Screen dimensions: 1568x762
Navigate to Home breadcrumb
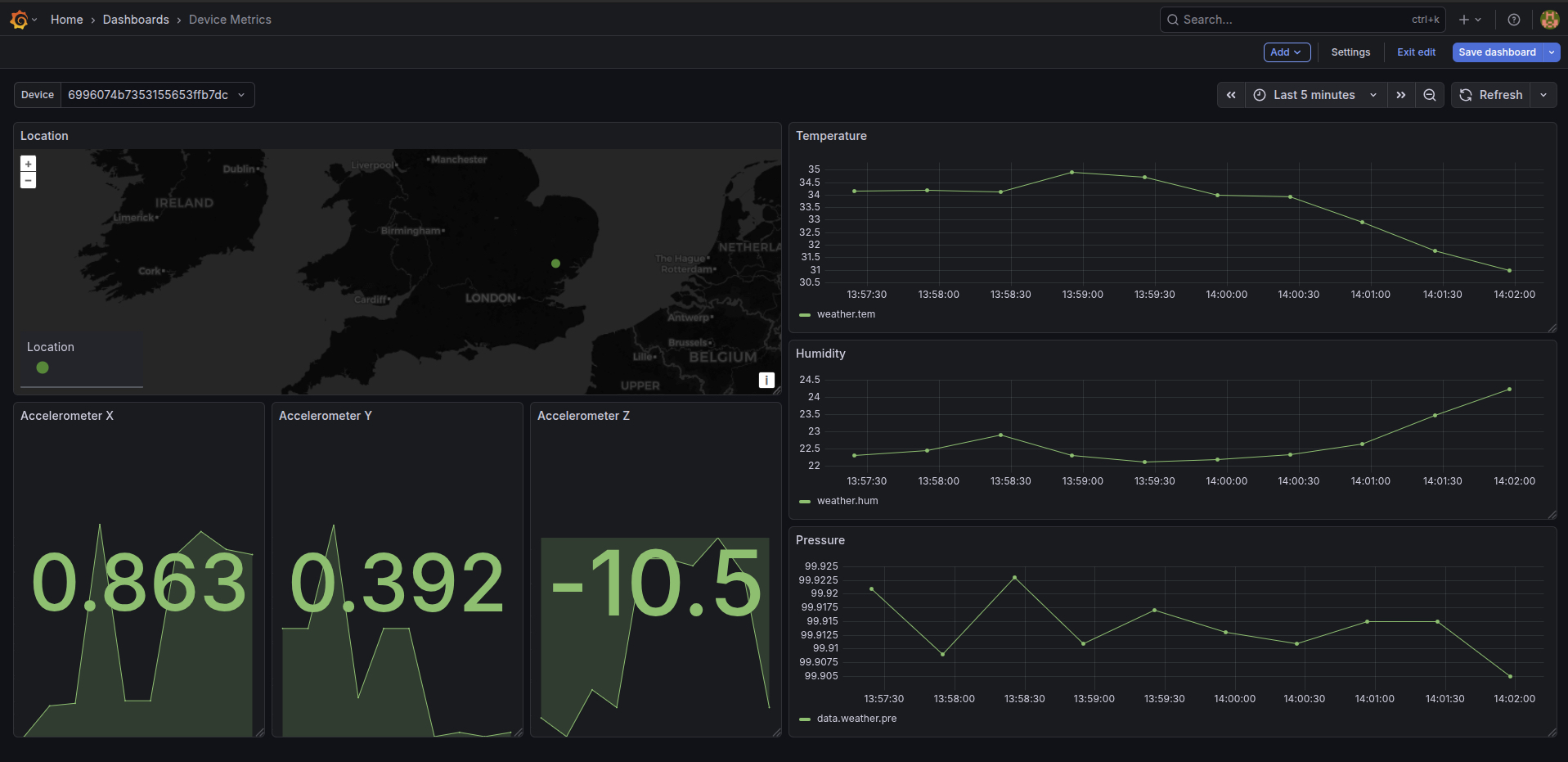pos(66,20)
